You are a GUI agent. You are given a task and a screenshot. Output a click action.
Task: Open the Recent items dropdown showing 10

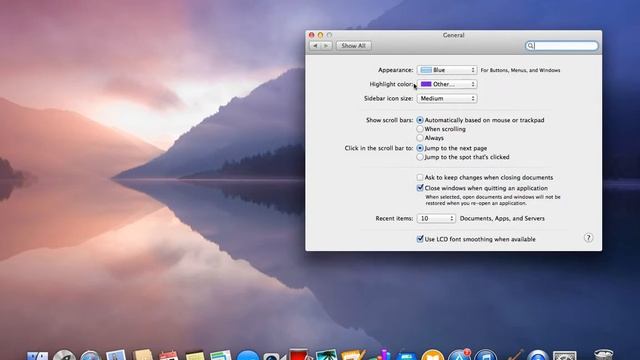tap(436, 218)
